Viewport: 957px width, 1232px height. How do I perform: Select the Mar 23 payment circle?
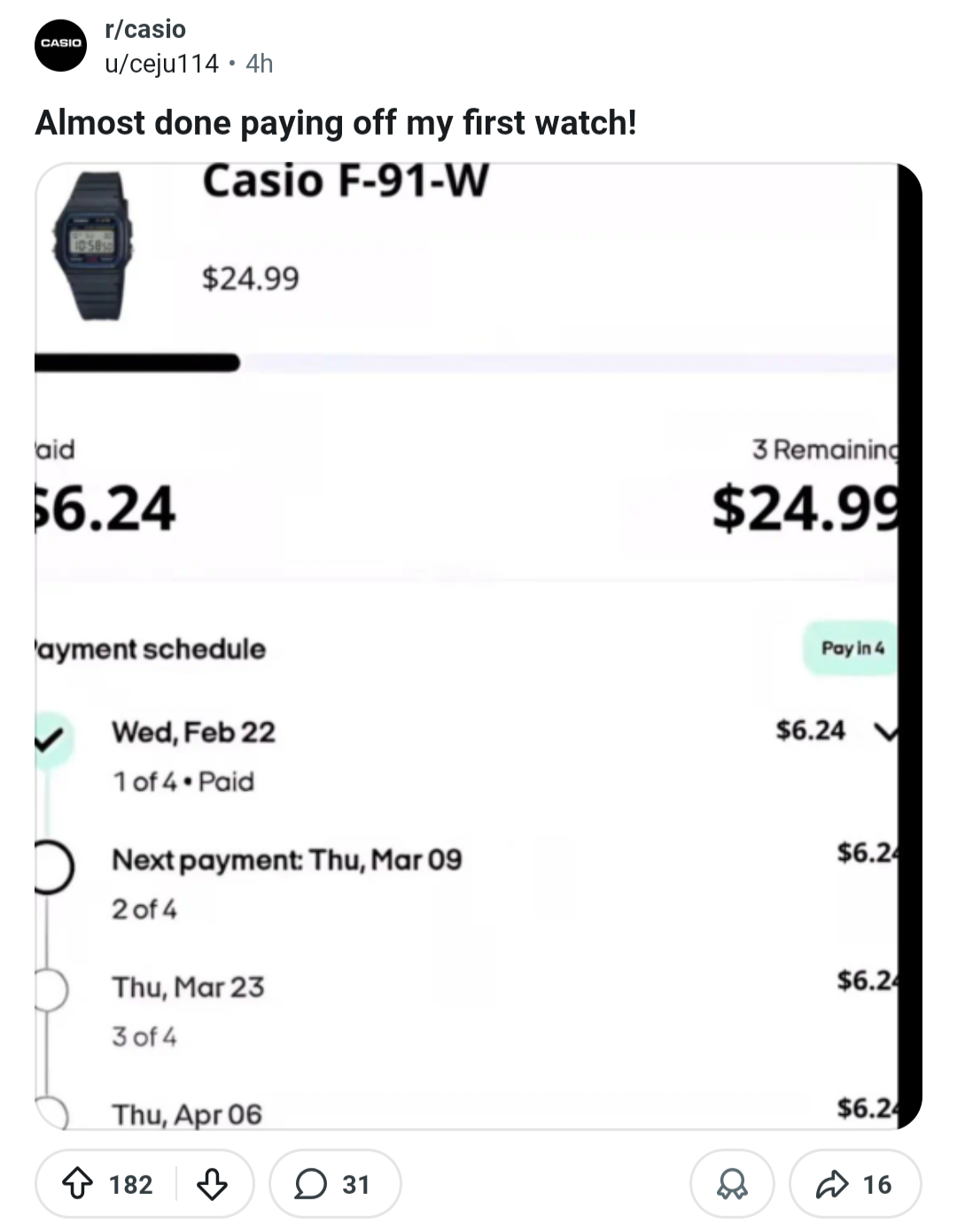pos(50,990)
